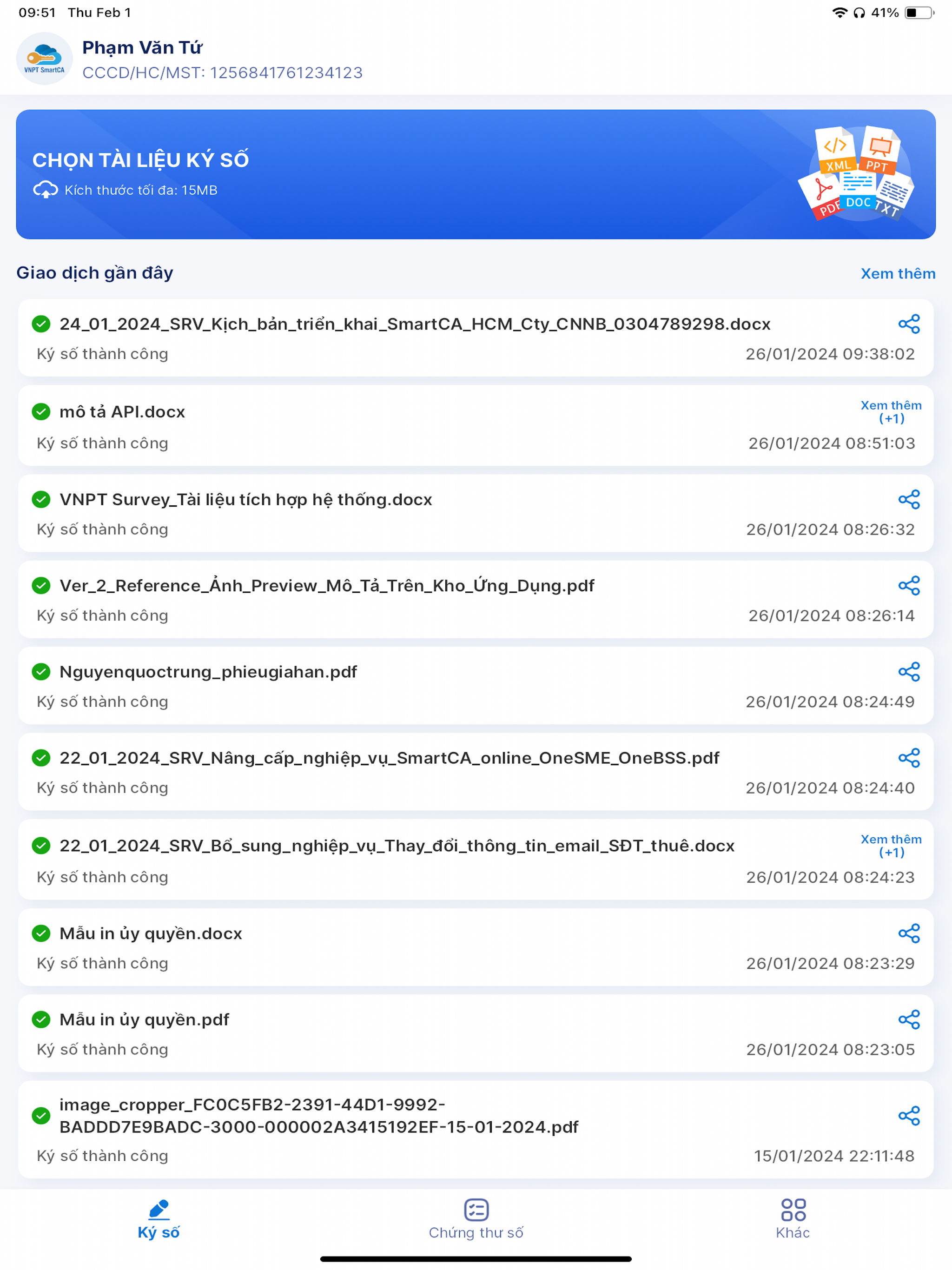
Task: Open the full recent transactions list via Xem thêm
Action: [898, 273]
